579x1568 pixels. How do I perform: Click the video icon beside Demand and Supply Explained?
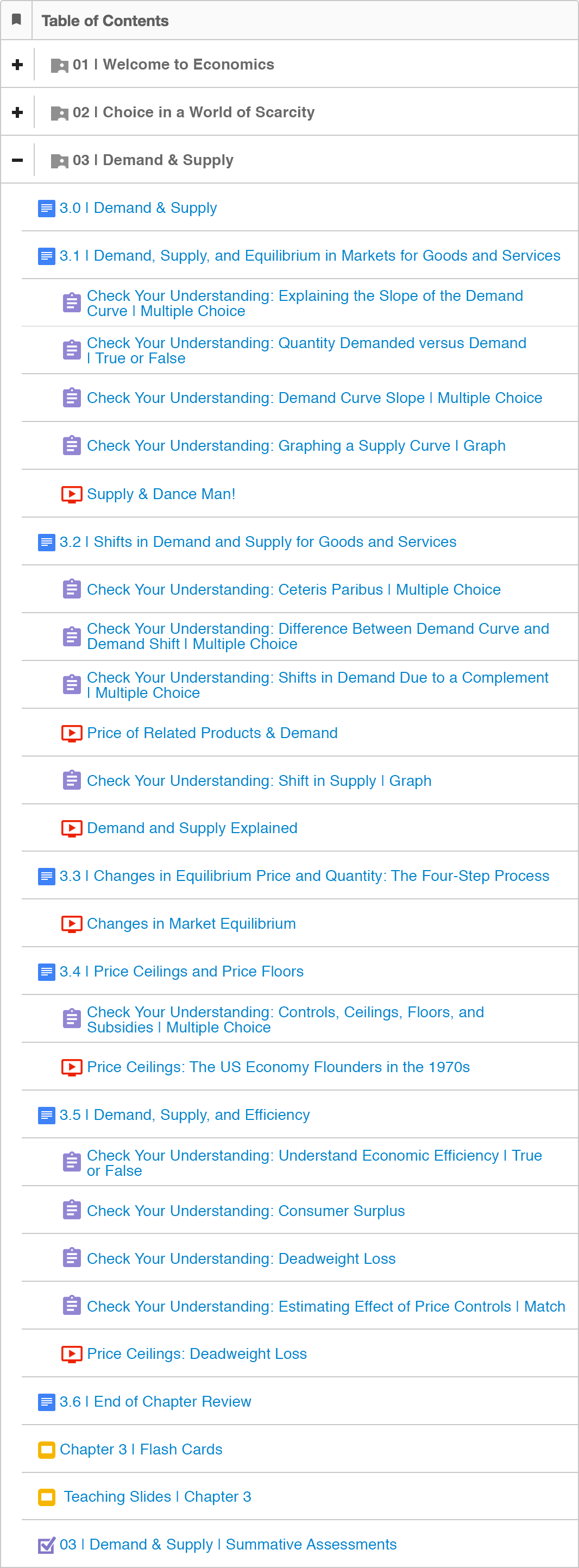71,828
